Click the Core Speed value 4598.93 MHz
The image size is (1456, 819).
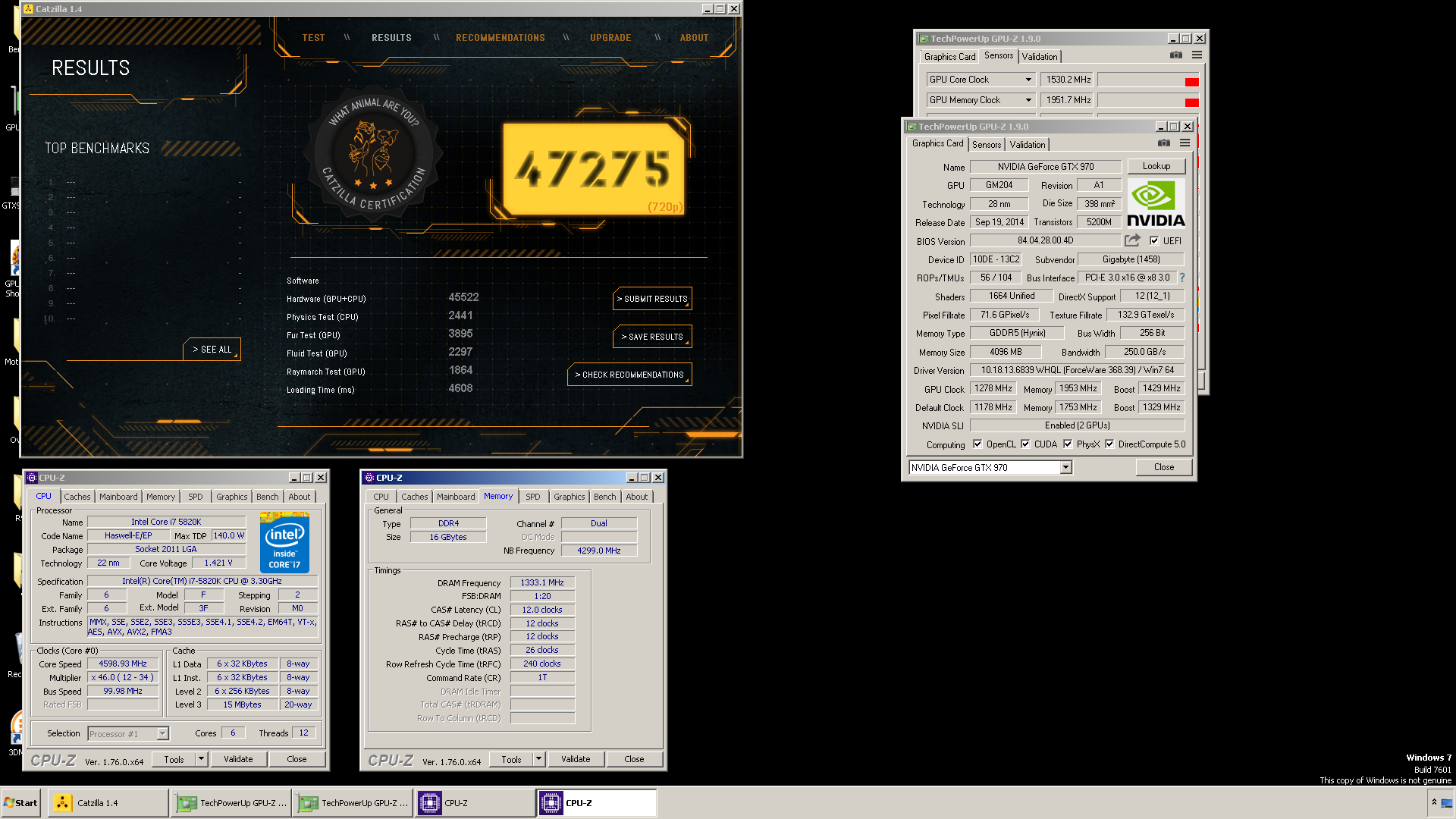123,664
